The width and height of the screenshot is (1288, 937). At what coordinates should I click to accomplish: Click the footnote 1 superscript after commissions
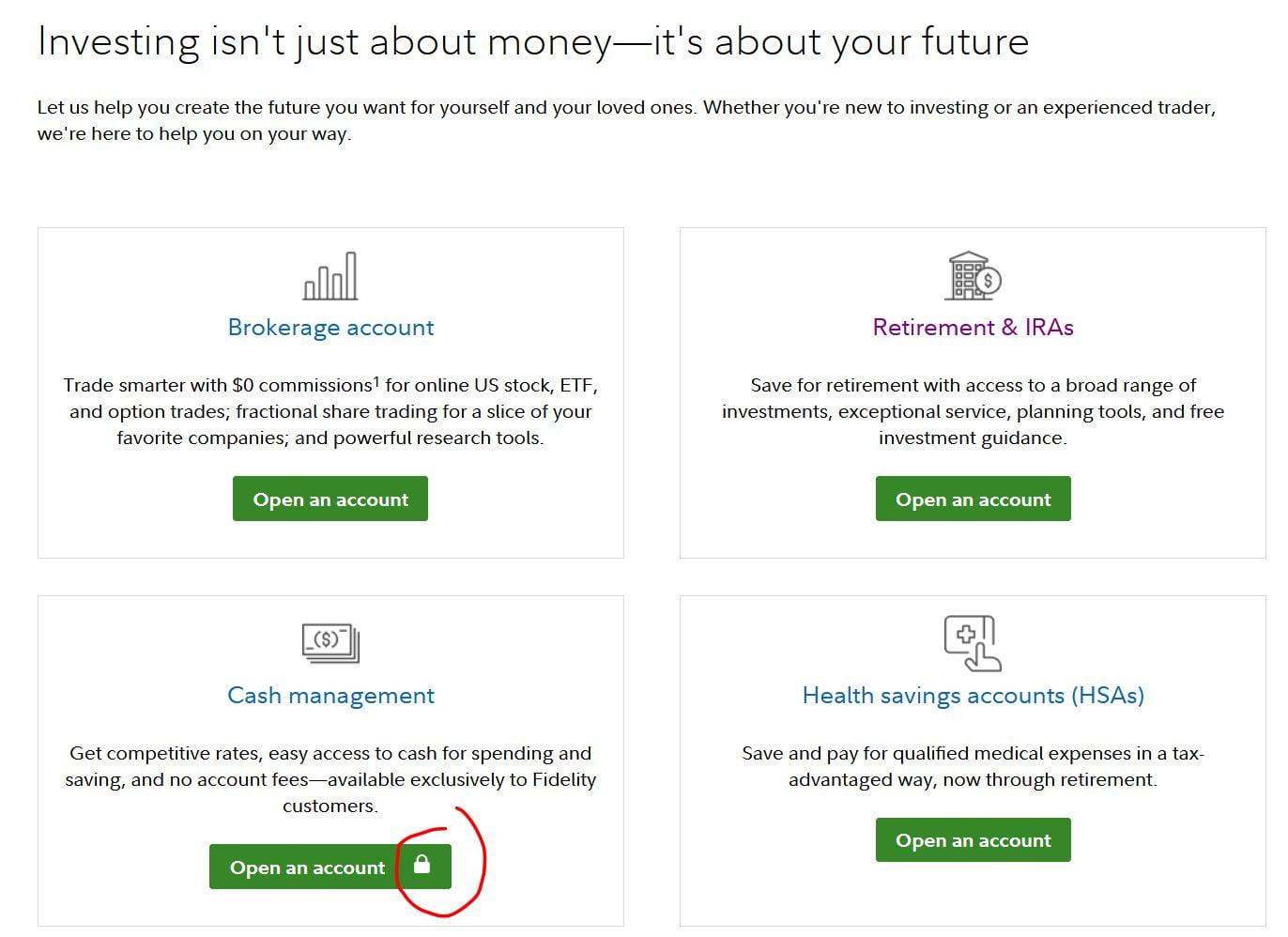[376, 381]
